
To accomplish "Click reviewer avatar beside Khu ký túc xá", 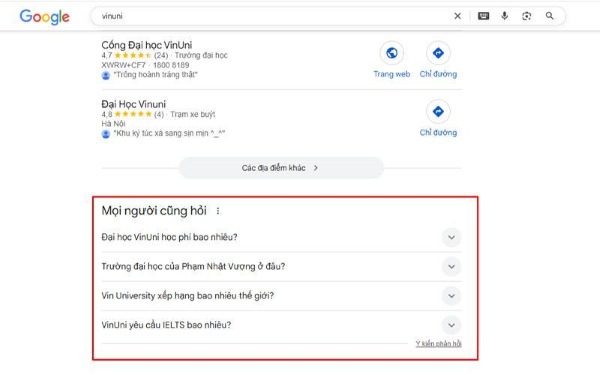I will point(106,134).
